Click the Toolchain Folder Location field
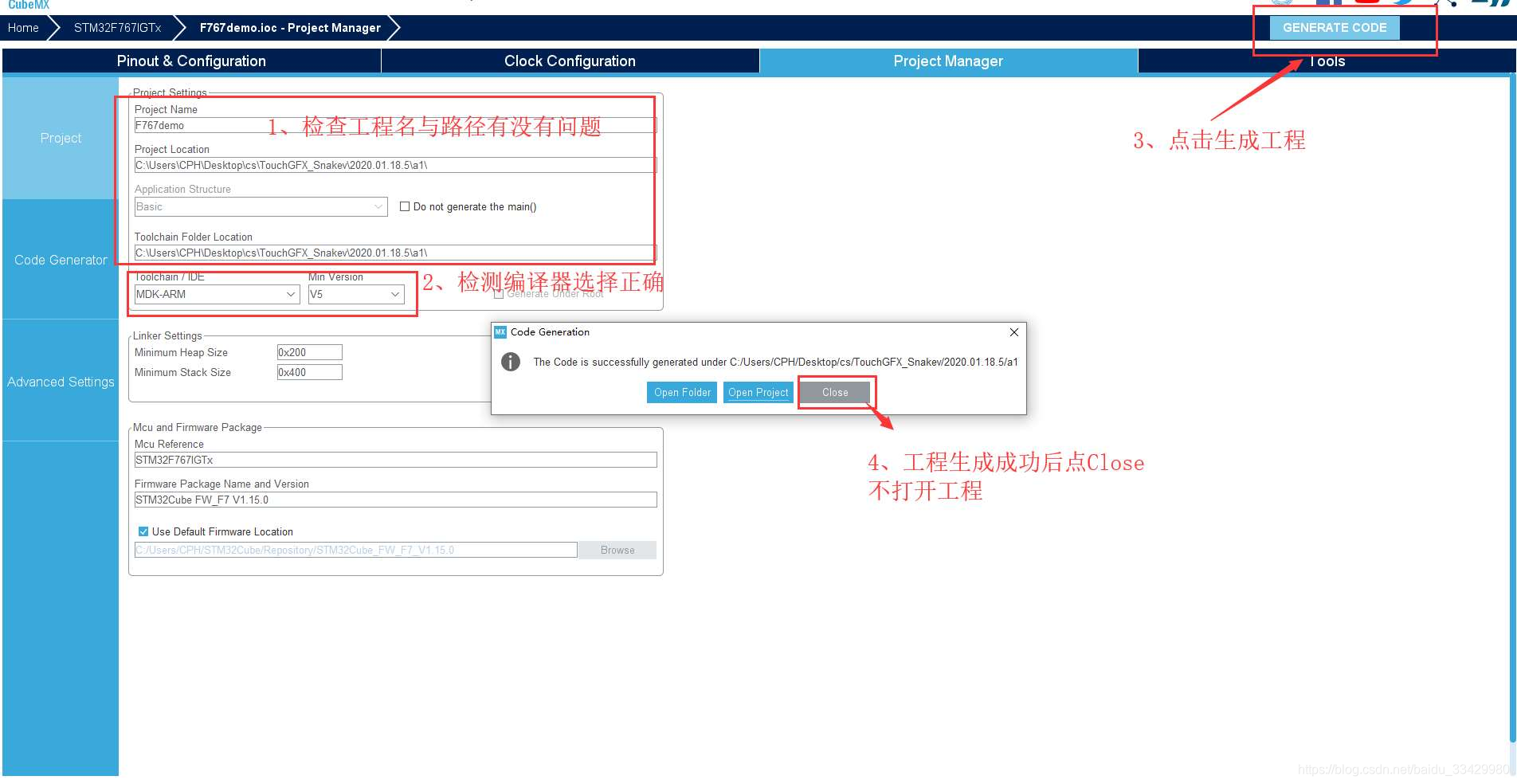1517x784 pixels. click(x=395, y=253)
